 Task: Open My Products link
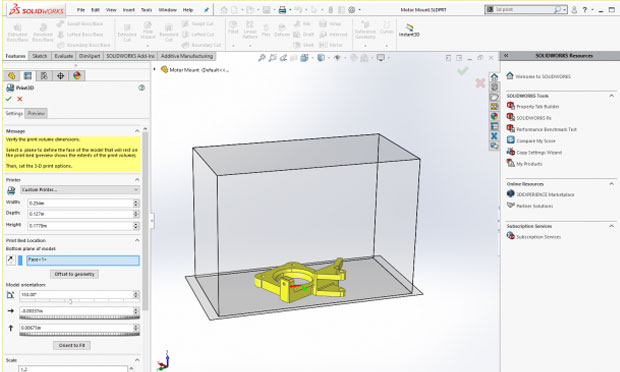[529, 164]
